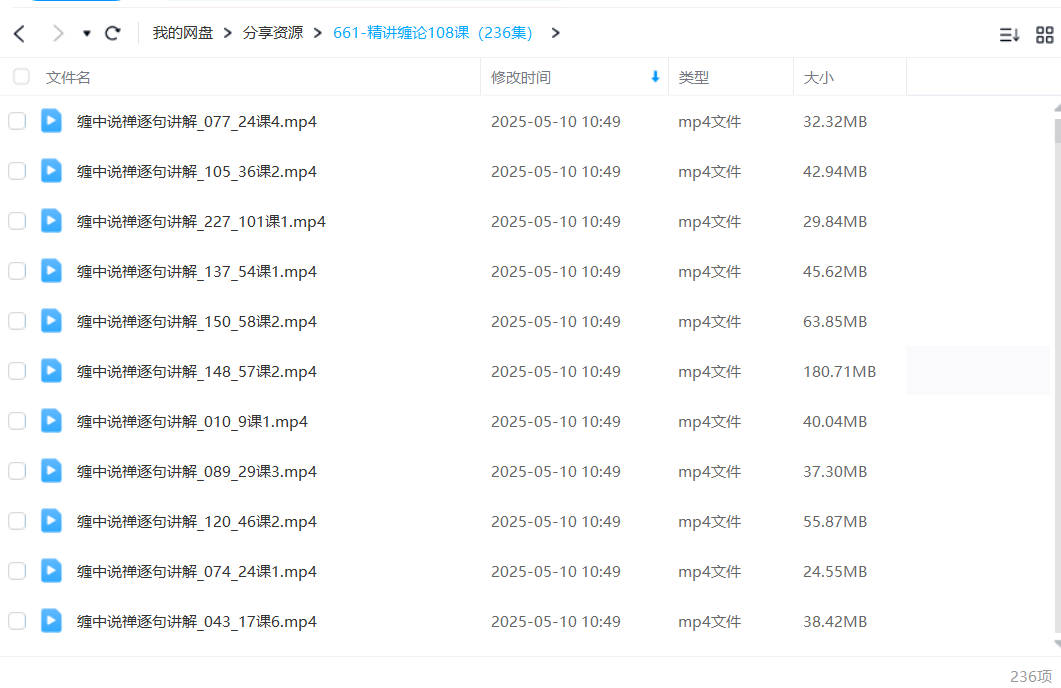Sort by 类型 column header
The height and width of the screenshot is (688, 1061).
point(694,78)
